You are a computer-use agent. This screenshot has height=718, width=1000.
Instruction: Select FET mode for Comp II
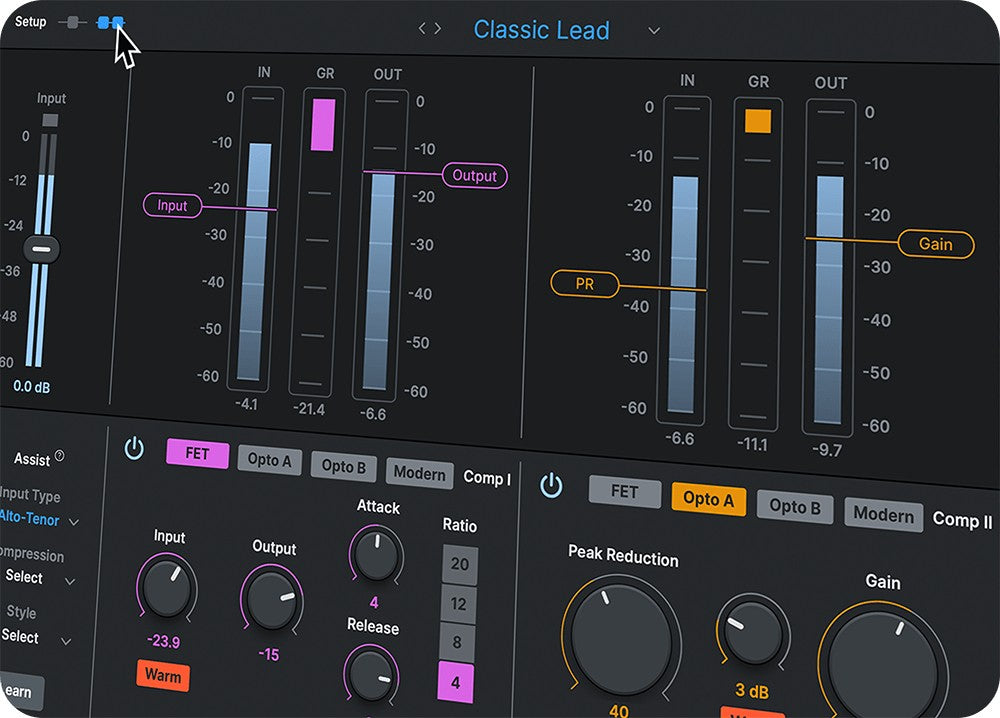[x=624, y=492]
